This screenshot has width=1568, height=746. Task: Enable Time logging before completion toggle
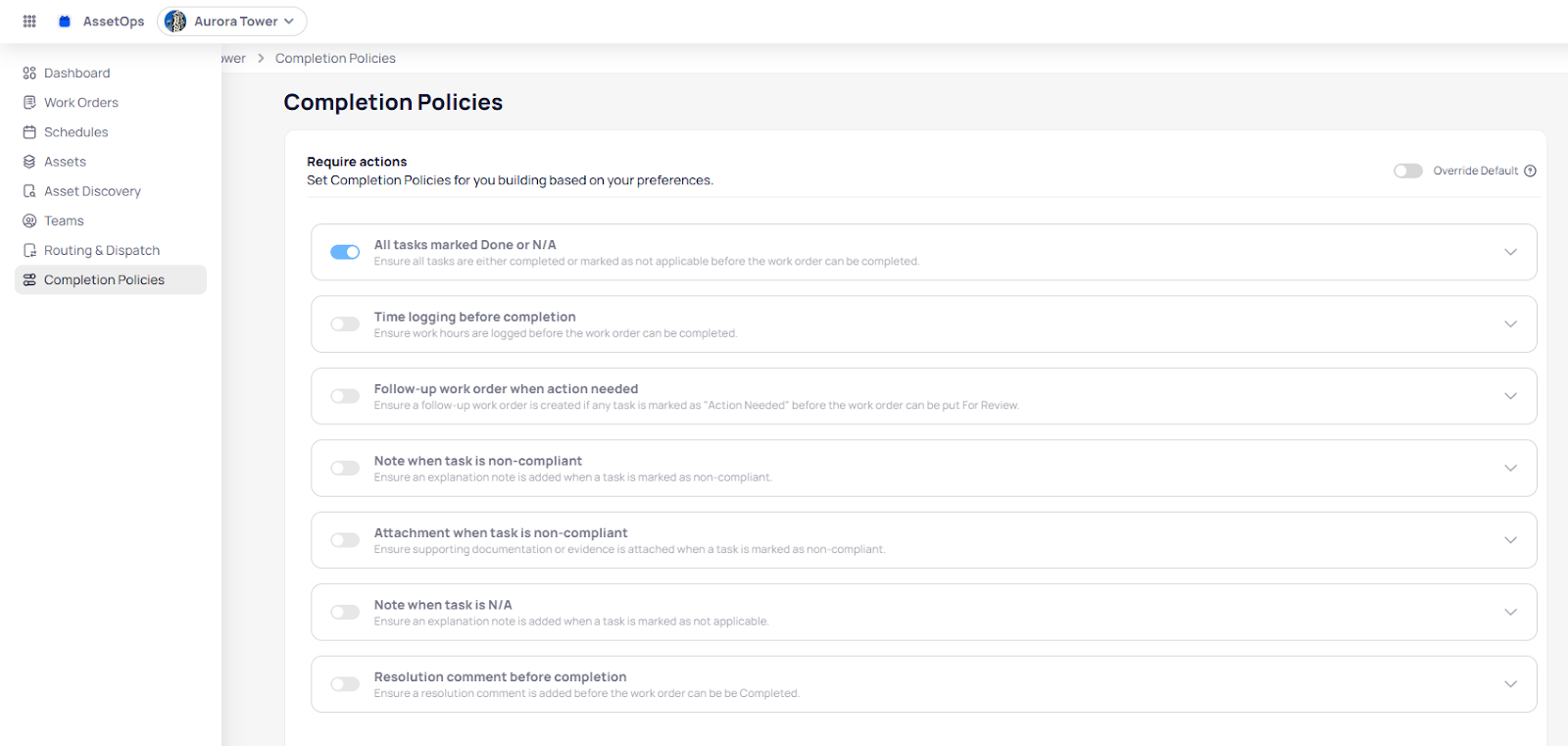(345, 324)
